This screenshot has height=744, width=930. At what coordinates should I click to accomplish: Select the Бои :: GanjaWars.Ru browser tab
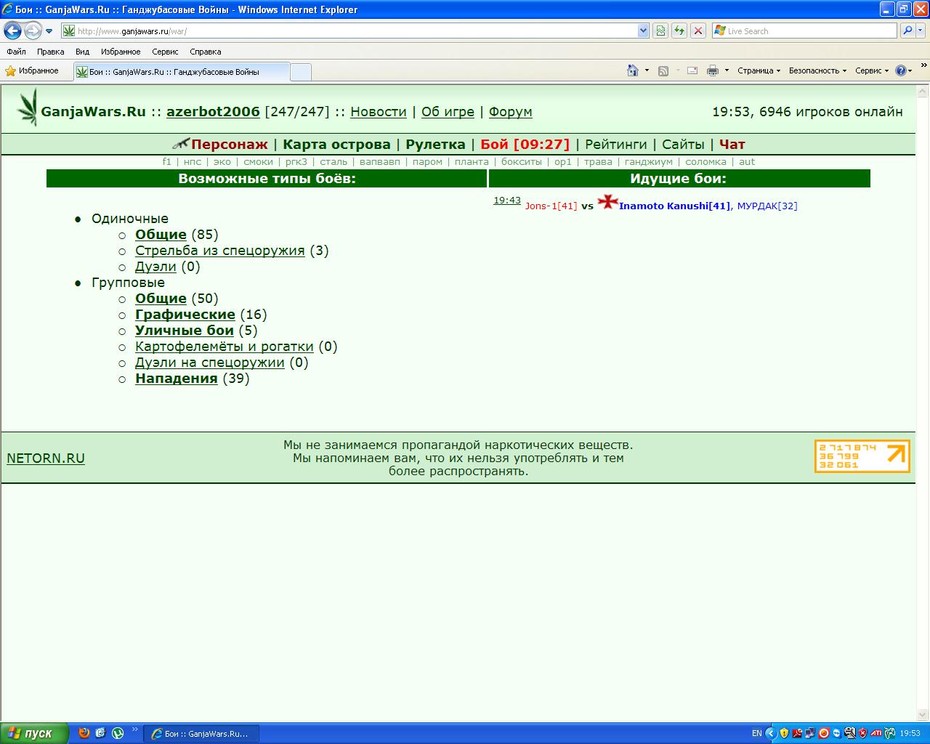(x=181, y=72)
